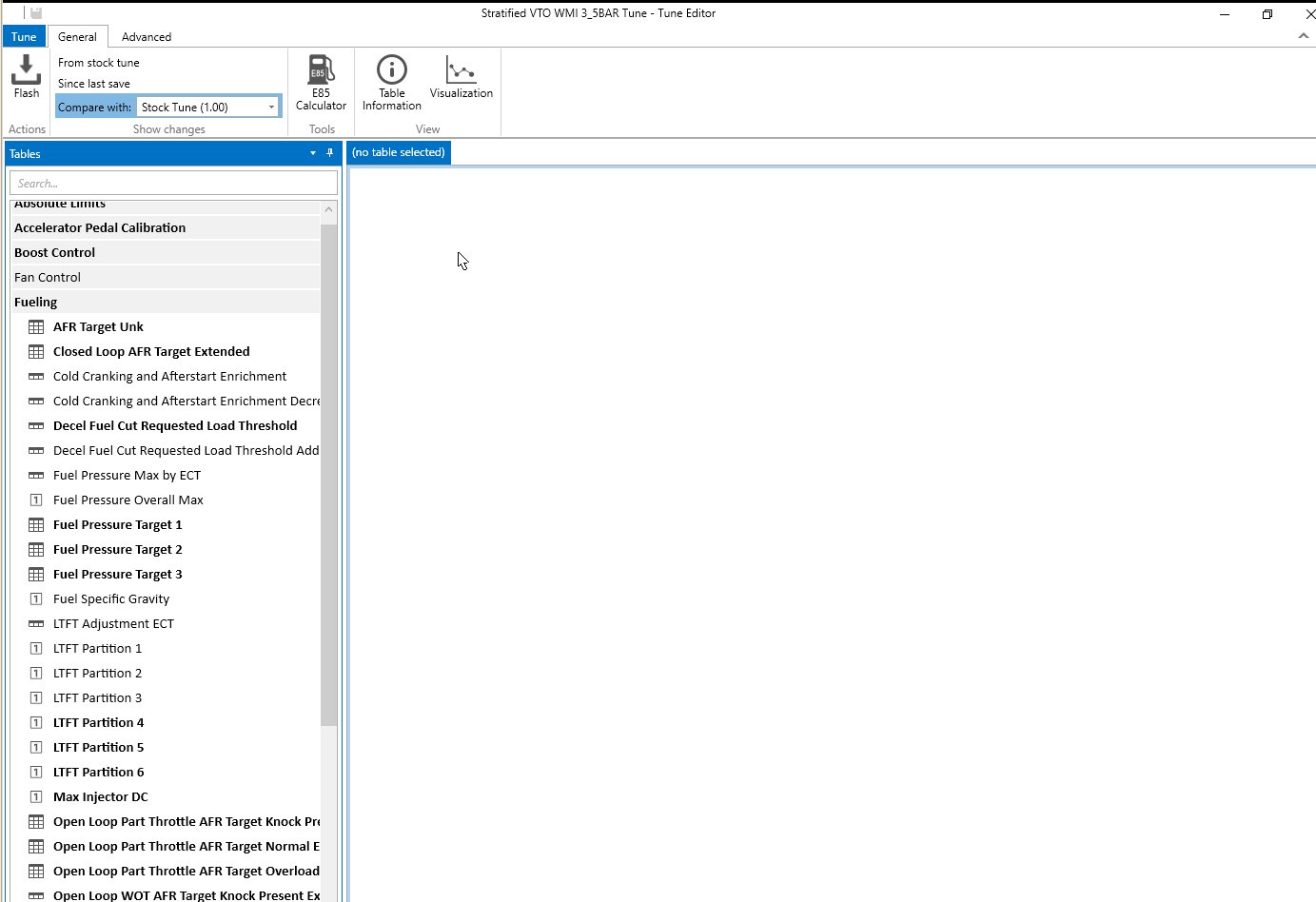The image size is (1316, 902).
Task: Select Max Injector DC
Action: [101, 796]
